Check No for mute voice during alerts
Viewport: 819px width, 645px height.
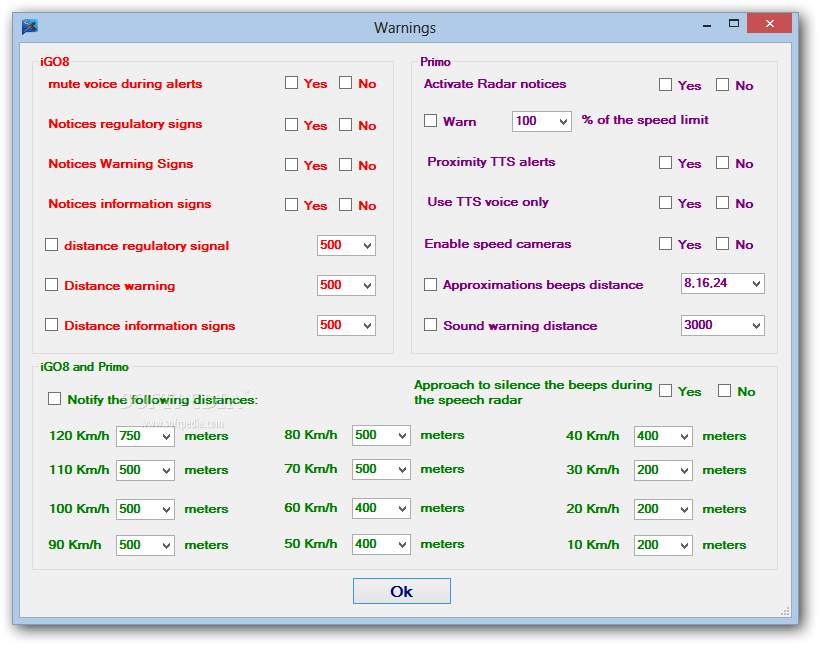[x=345, y=83]
